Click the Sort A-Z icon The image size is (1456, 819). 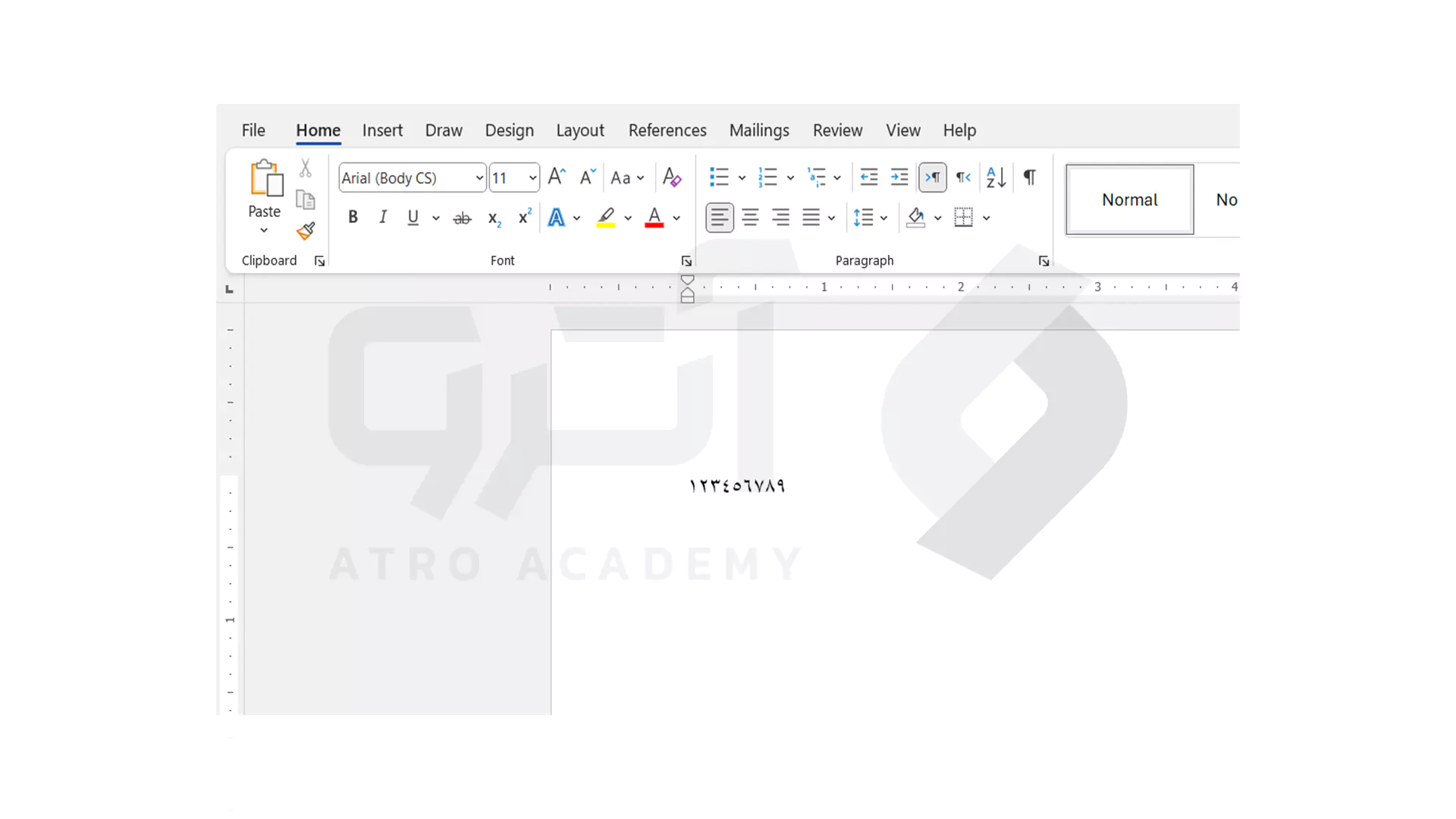(x=996, y=177)
